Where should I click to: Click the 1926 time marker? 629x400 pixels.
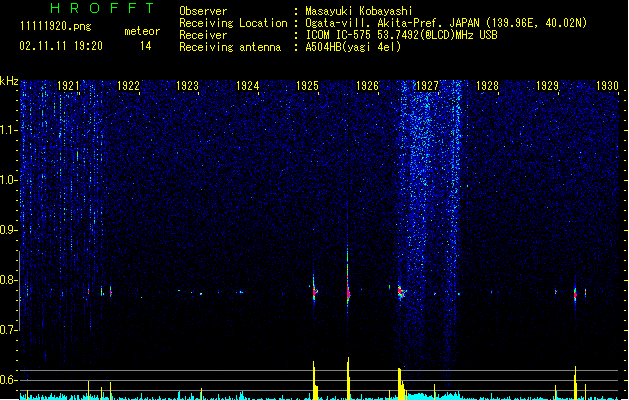(x=367, y=86)
